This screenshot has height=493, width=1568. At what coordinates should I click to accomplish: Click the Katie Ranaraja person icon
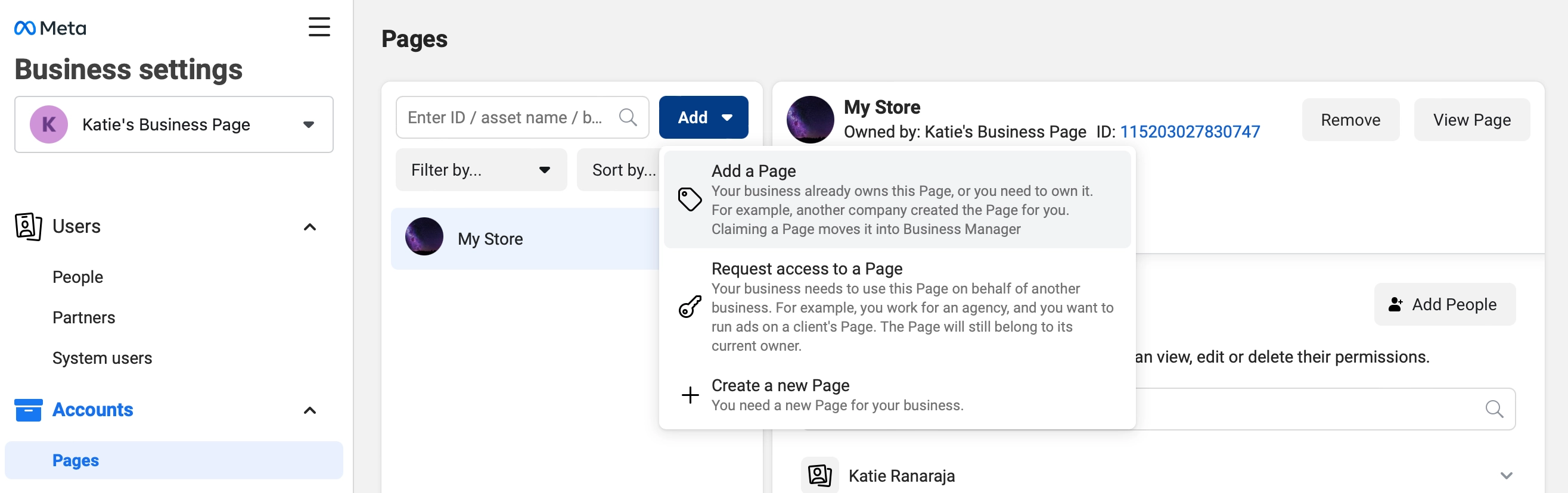coord(819,475)
